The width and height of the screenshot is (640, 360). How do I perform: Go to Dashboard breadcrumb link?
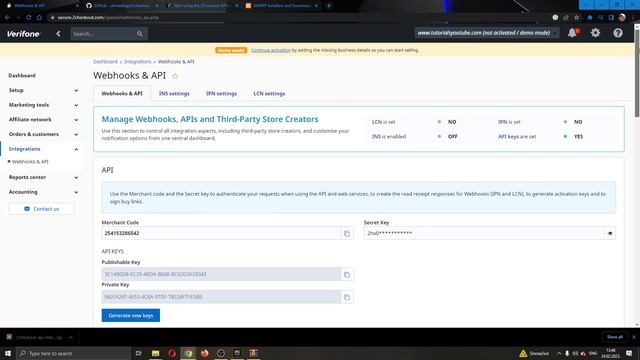click(x=105, y=62)
